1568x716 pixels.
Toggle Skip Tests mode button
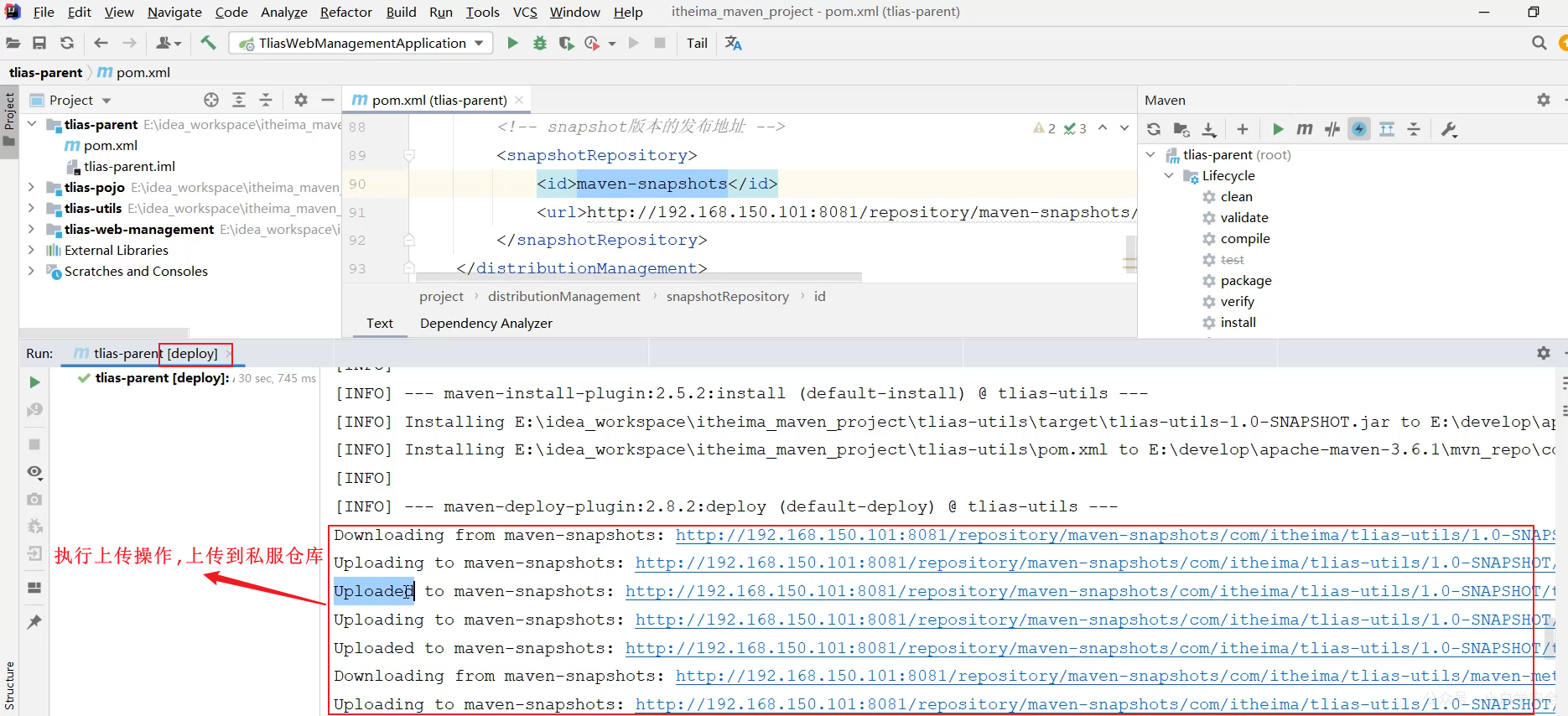pyautogui.click(x=1359, y=129)
